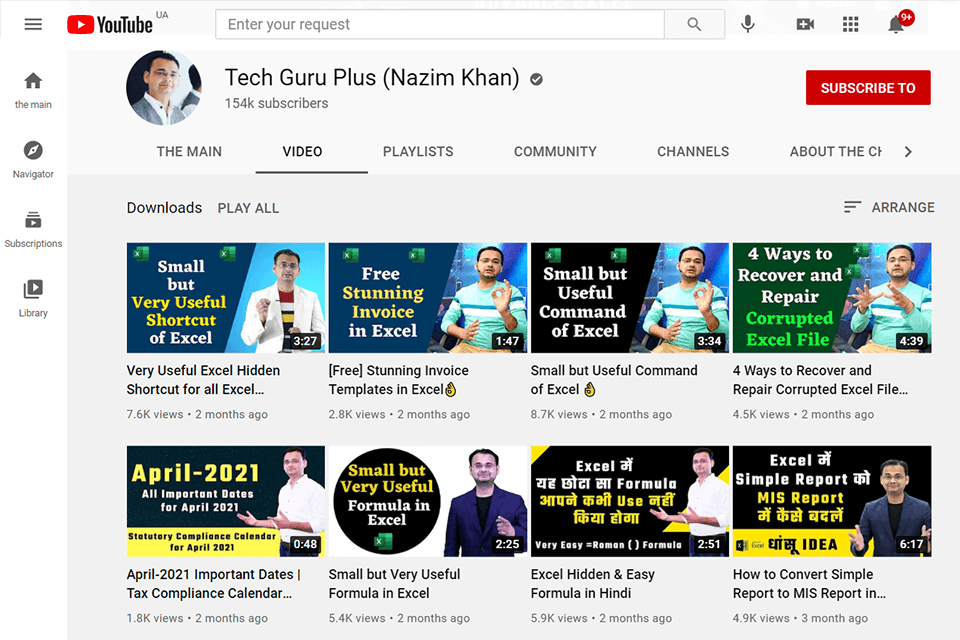Click PLAY ALL
Viewport: 960px width, 640px height.
pos(248,208)
